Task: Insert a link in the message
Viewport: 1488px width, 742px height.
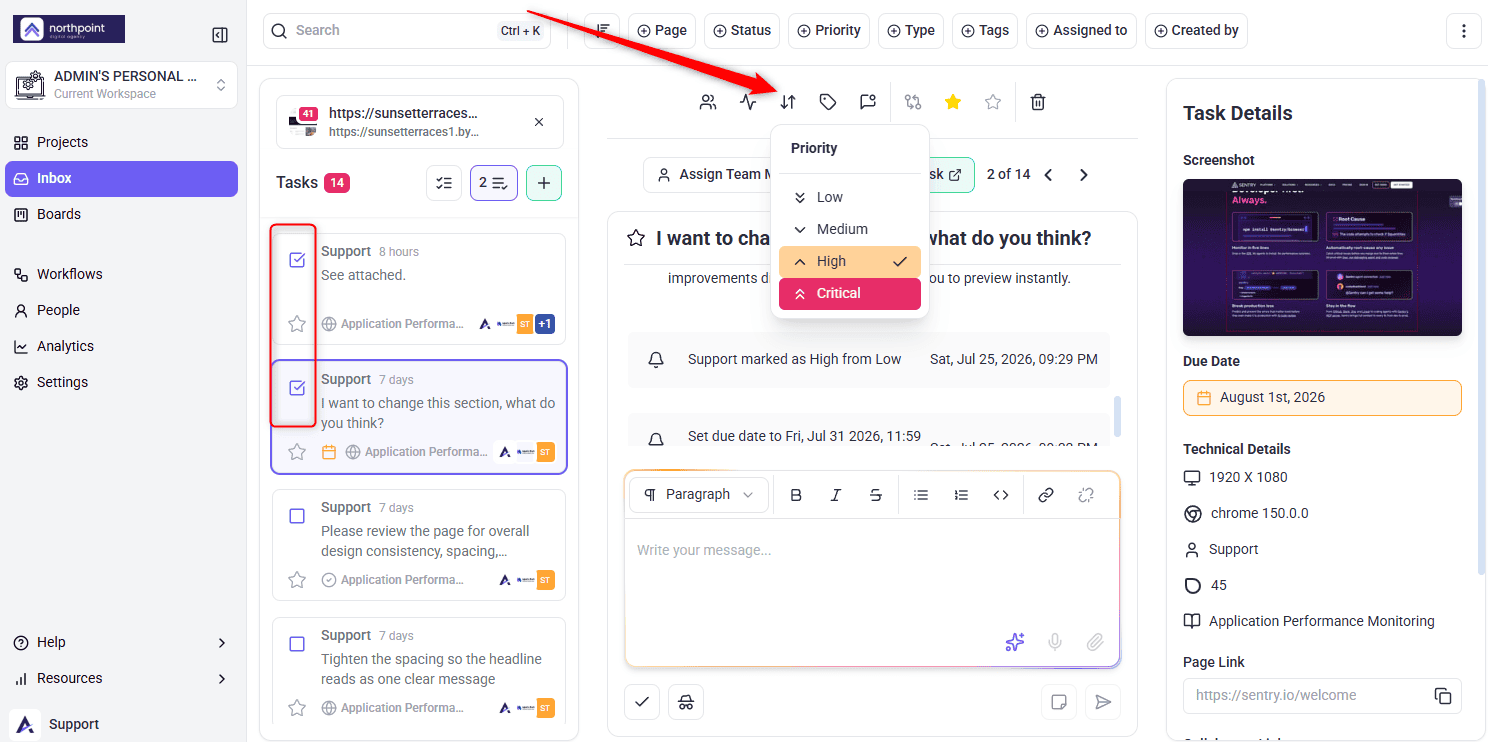Action: (1046, 495)
